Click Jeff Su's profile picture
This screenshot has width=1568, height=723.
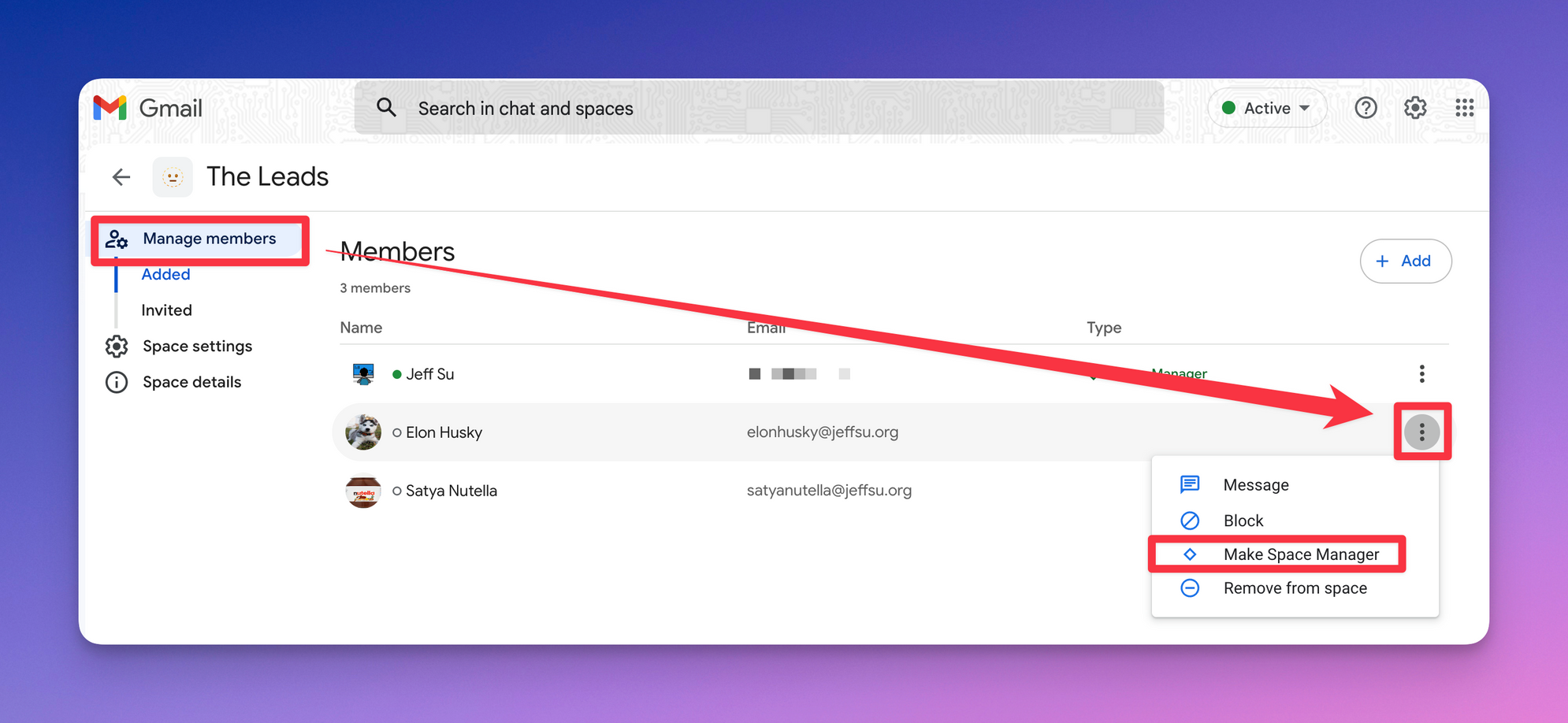pos(363,373)
